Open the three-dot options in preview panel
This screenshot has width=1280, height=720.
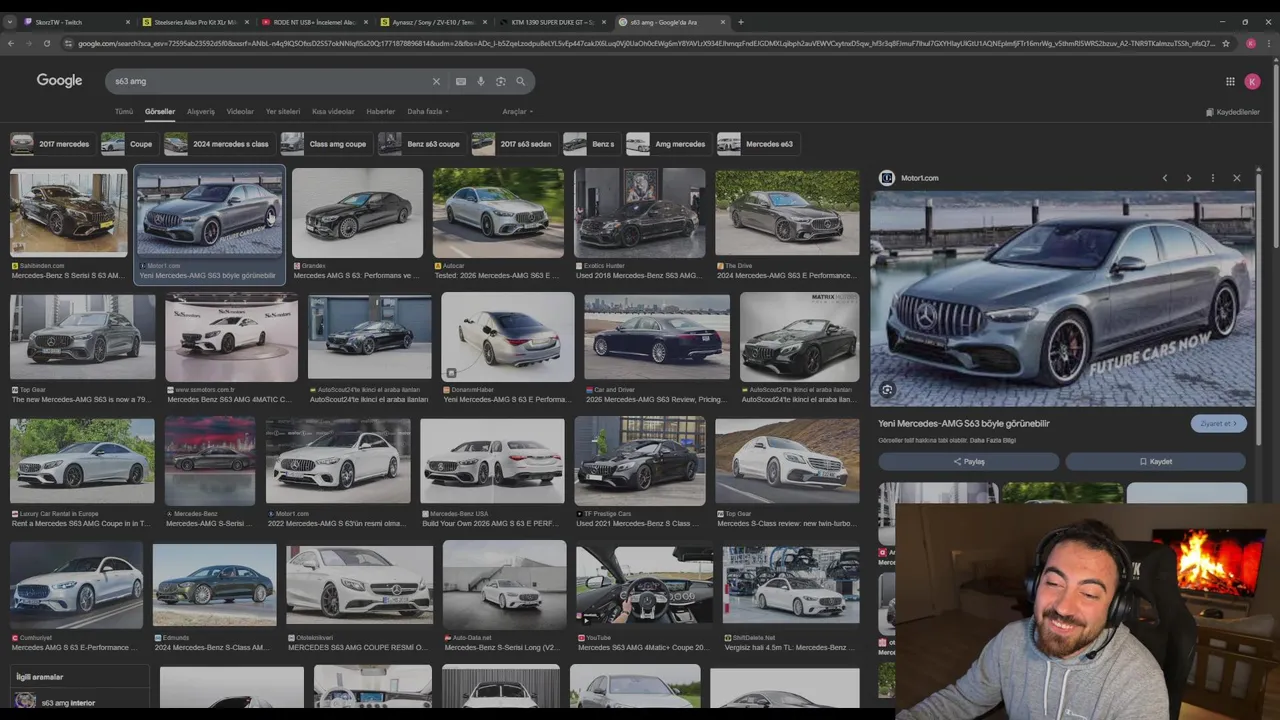(1212, 178)
